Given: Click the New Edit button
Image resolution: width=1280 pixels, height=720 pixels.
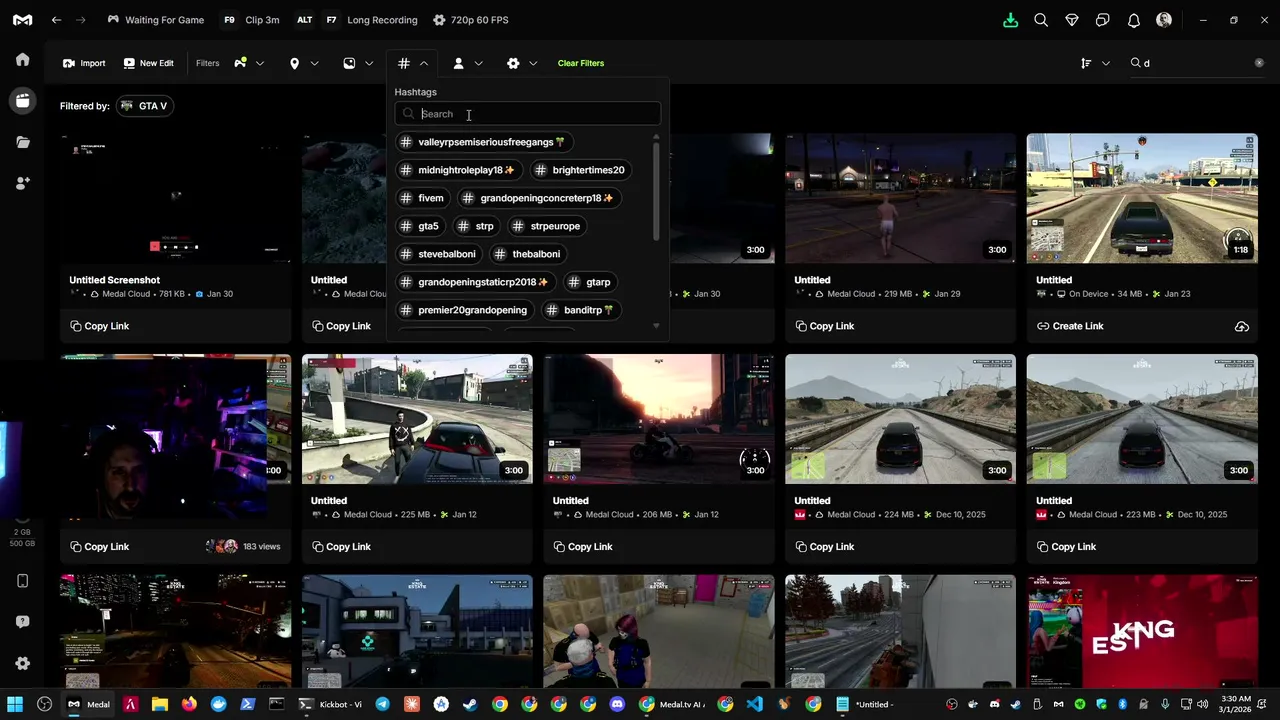Looking at the screenshot, I should (148, 63).
